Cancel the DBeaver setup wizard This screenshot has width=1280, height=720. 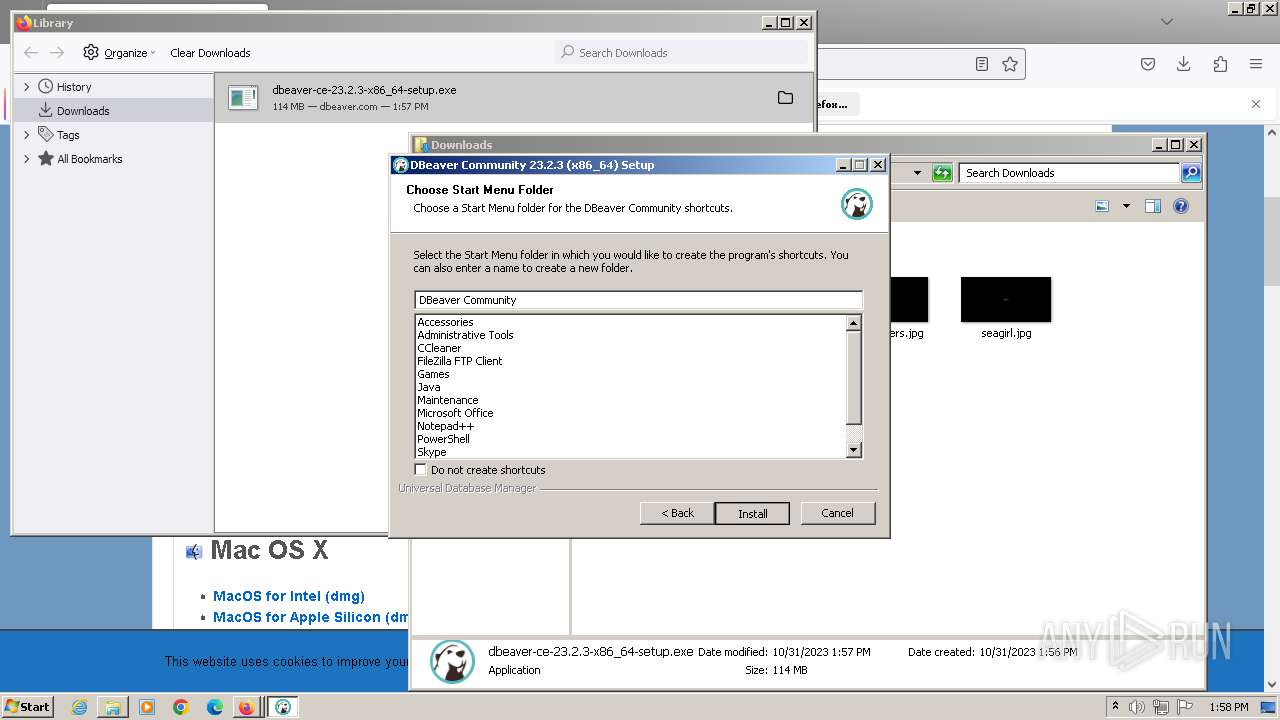(x=837, y=513)
